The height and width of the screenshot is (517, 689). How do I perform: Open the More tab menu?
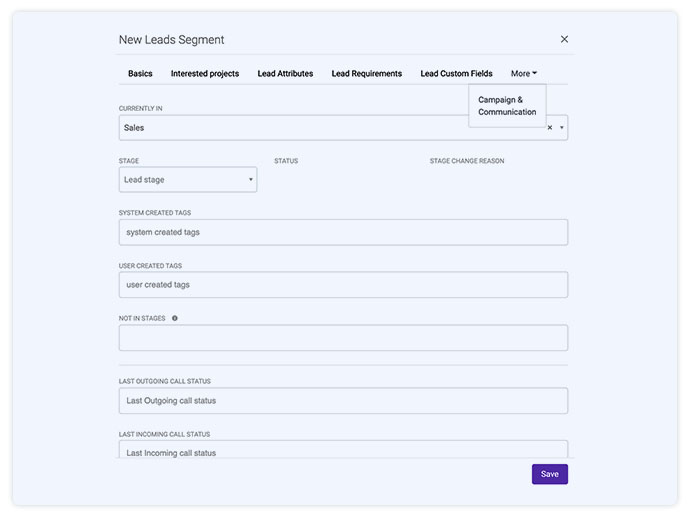(524, 73)
